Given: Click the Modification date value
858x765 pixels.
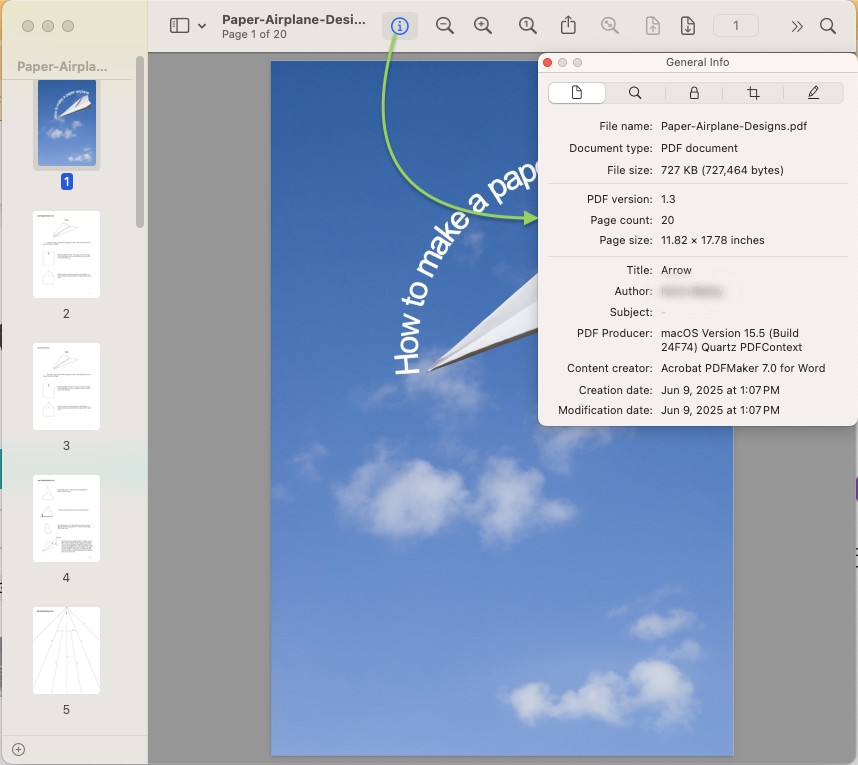Looking at the screenshot, I should click(x=720, y=410).
